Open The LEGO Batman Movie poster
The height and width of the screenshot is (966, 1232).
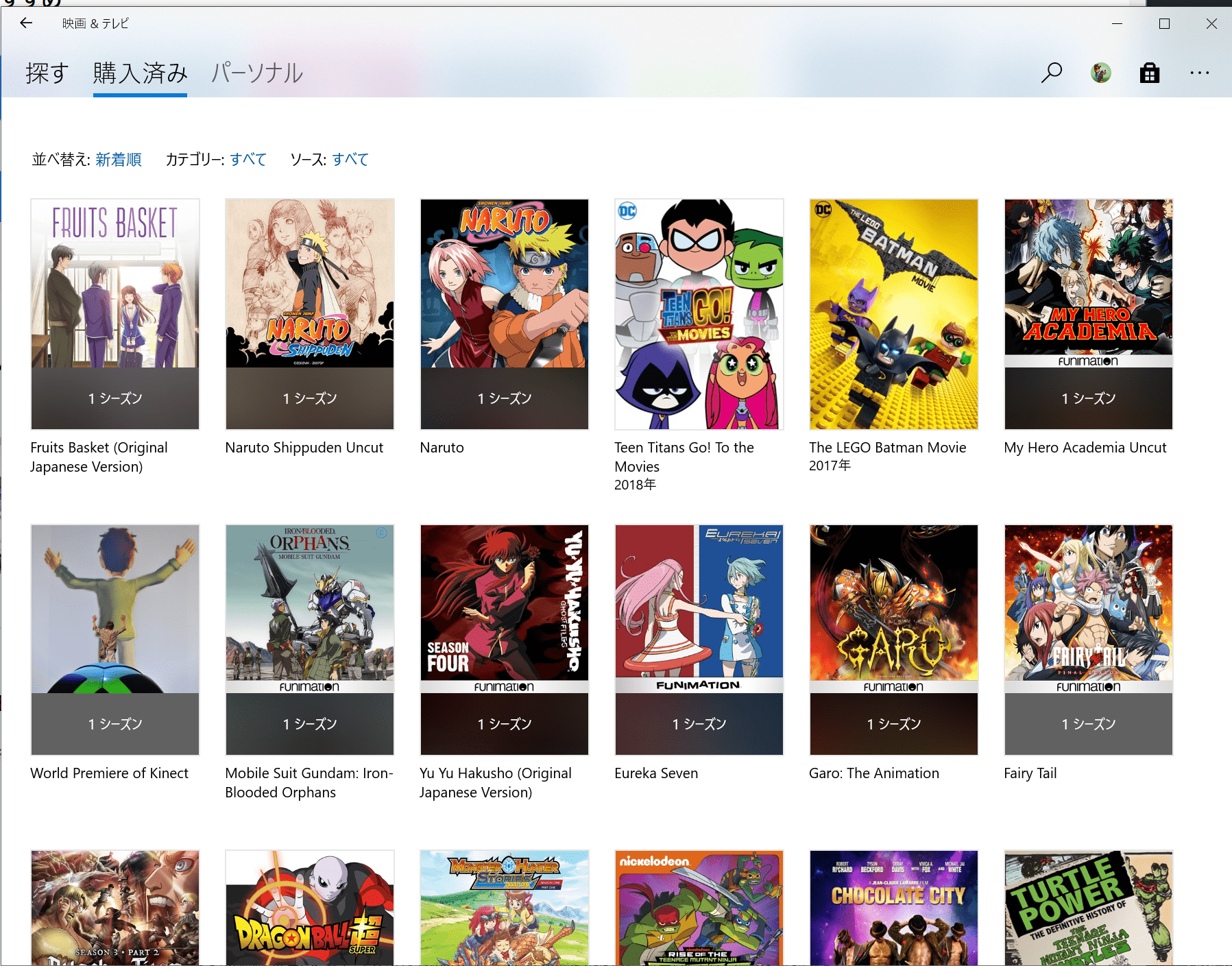click(x=894, y=314)
